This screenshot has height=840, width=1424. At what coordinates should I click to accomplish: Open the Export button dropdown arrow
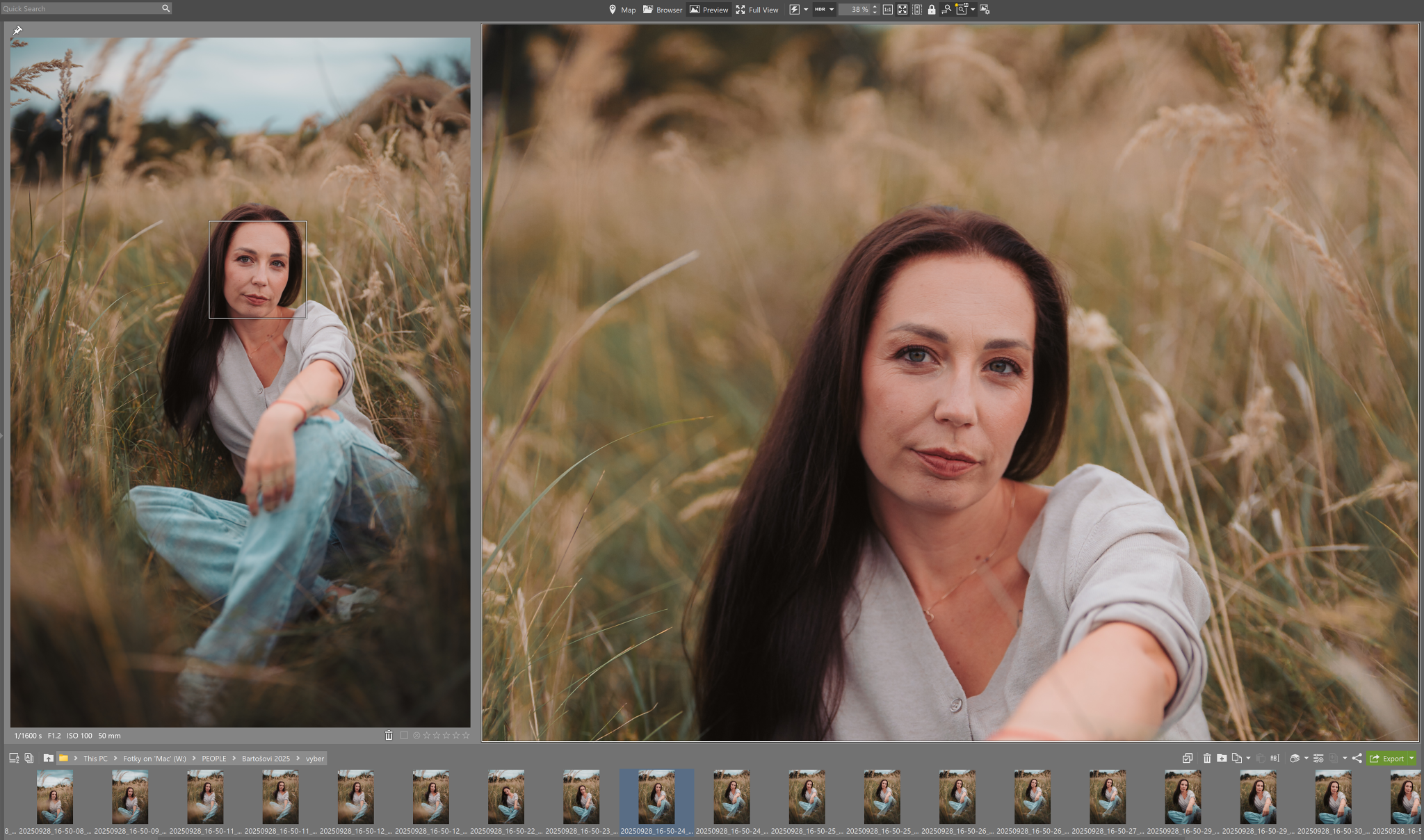[1411, 759]
